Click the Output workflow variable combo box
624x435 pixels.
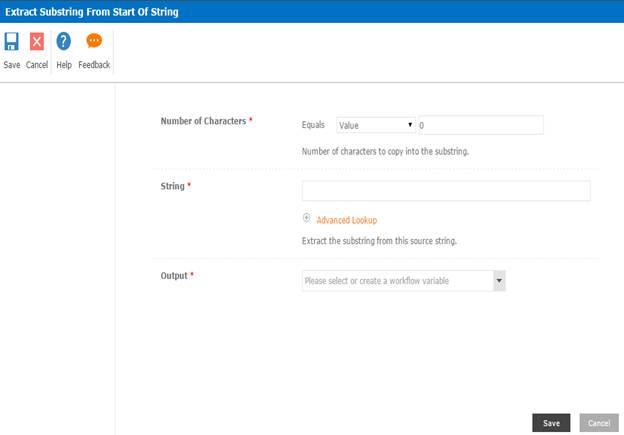[397, 281]
